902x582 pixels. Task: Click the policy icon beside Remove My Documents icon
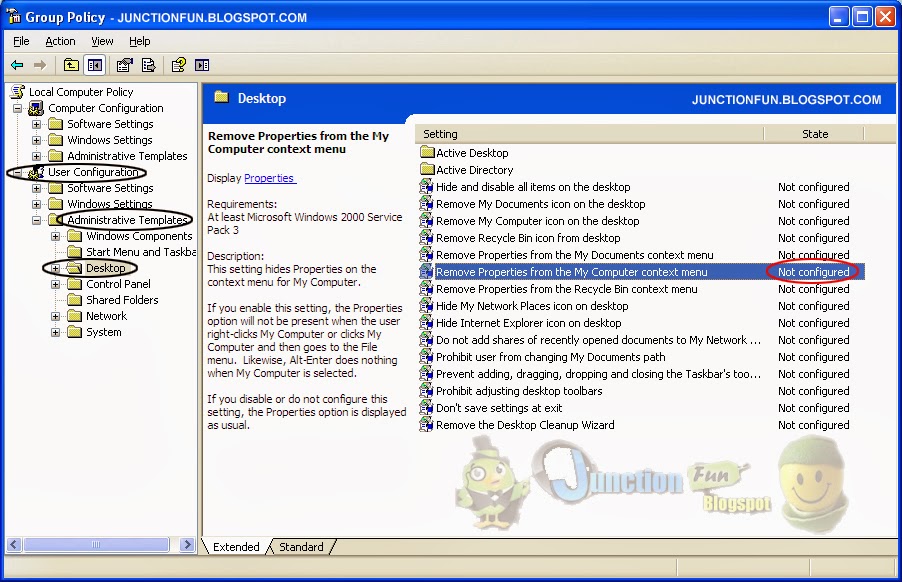point(426,204)
